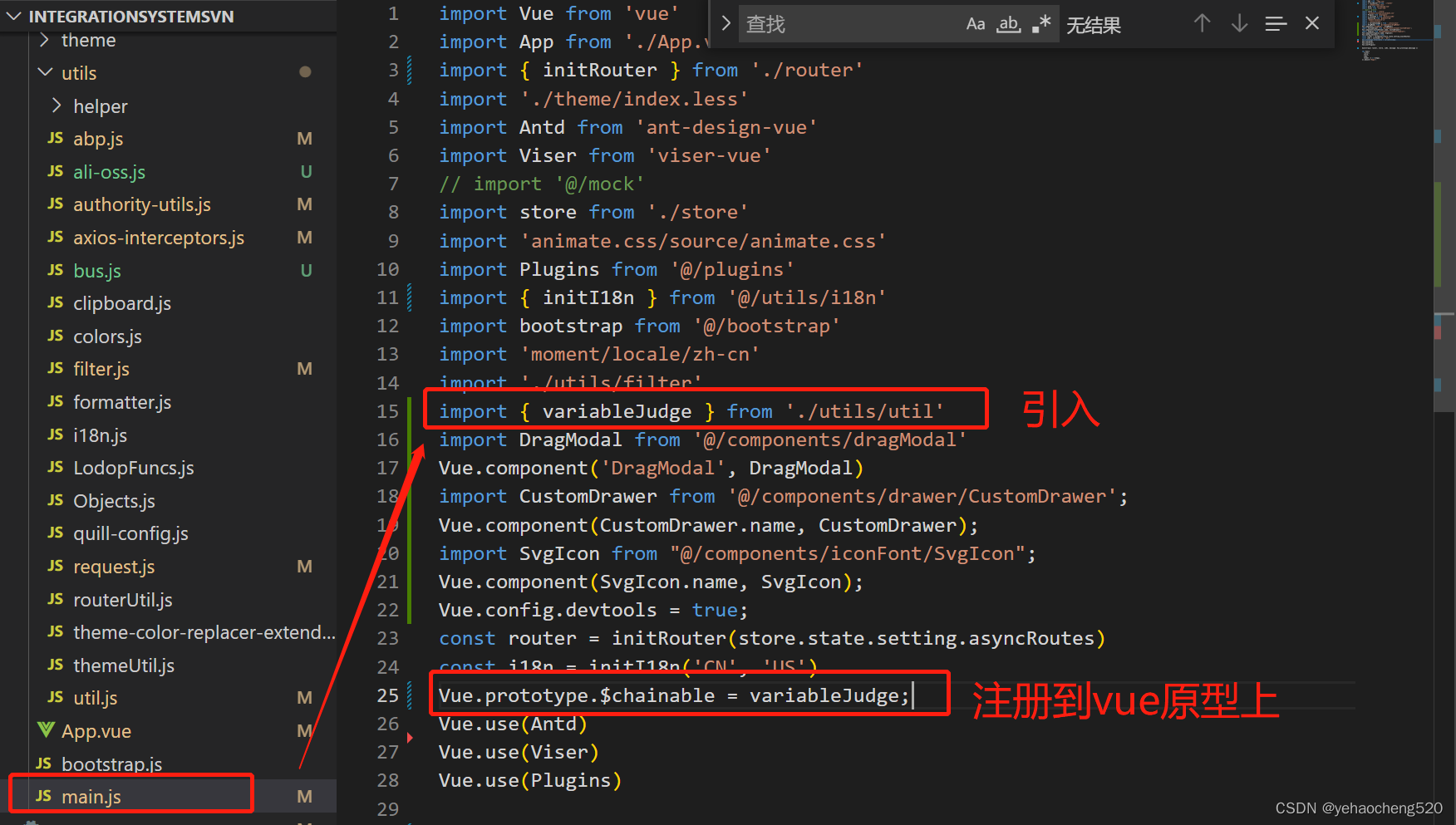Image resolution: width=1456 pixels, height=825 pixels.
Task: Click 'variableJudge' in the import line
Action: tap(617, 411)
